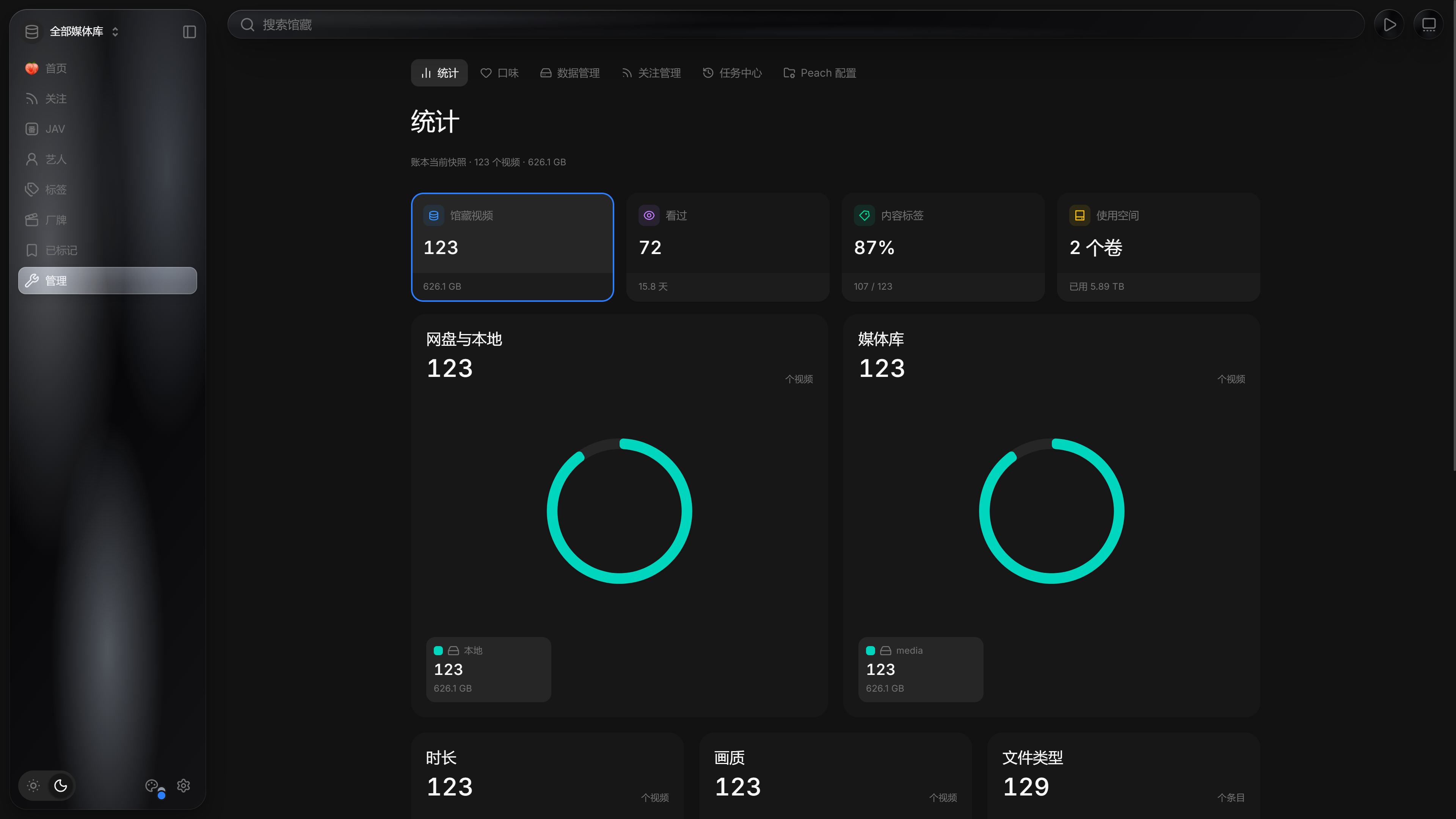Screen dimensions: 1456x819
Task: Switch to the 口味 tab
Action: click(x=500, y=73)
